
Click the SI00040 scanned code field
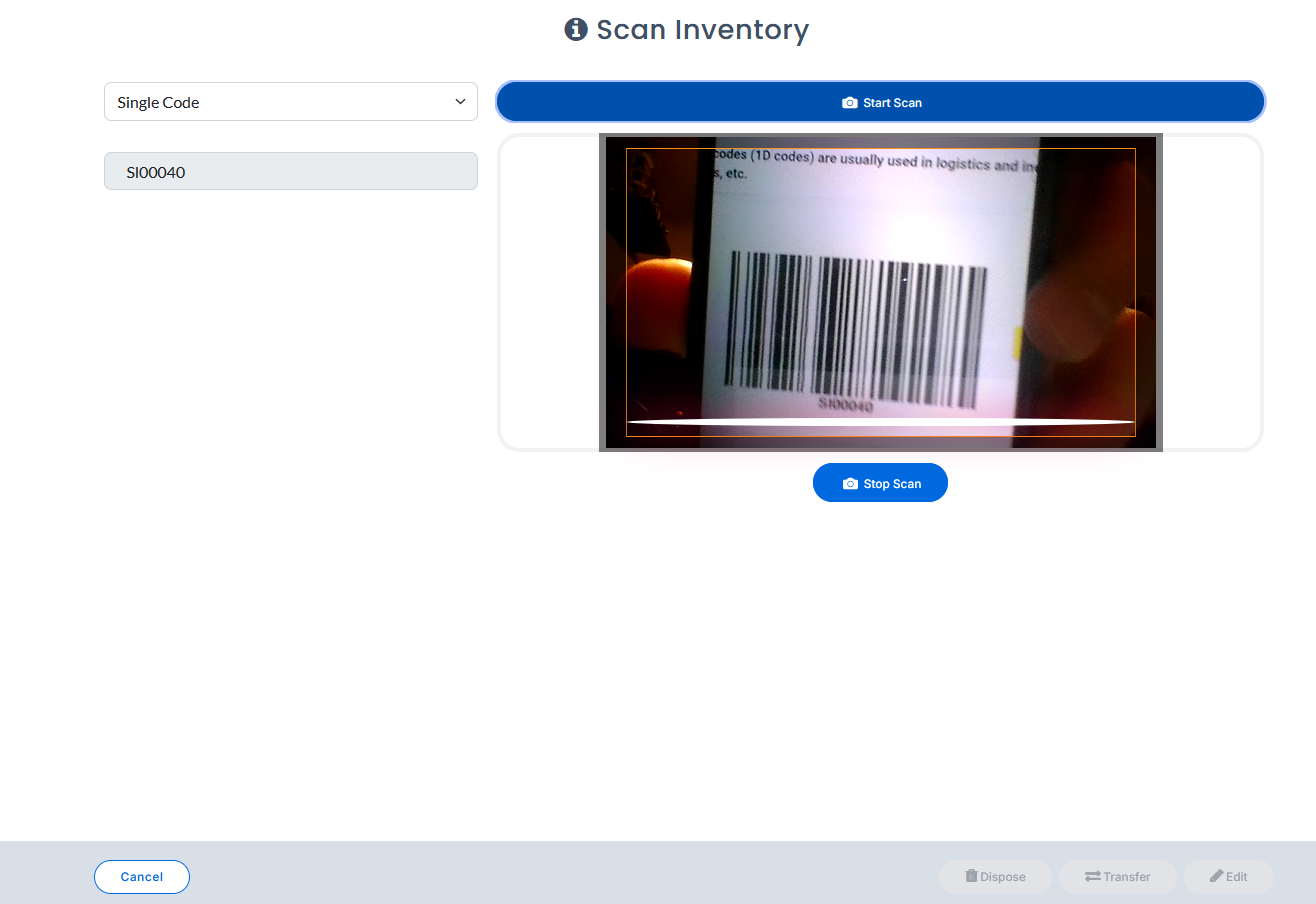tap(291, 171)
